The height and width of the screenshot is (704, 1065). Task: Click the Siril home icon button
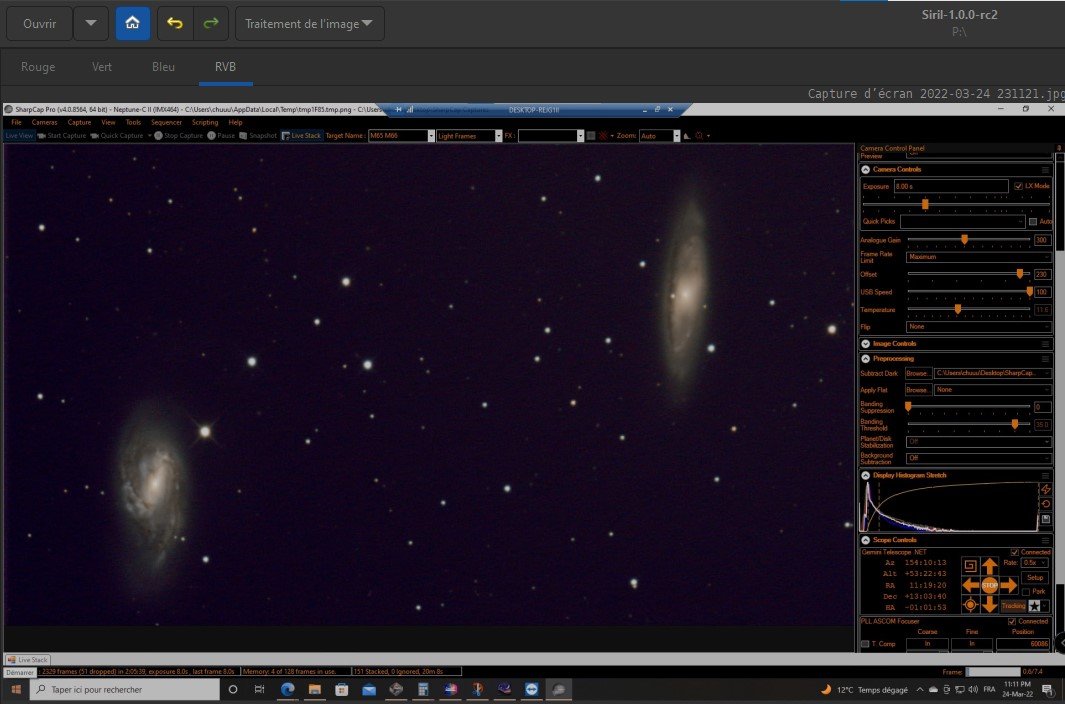click(x=132, y=23)
